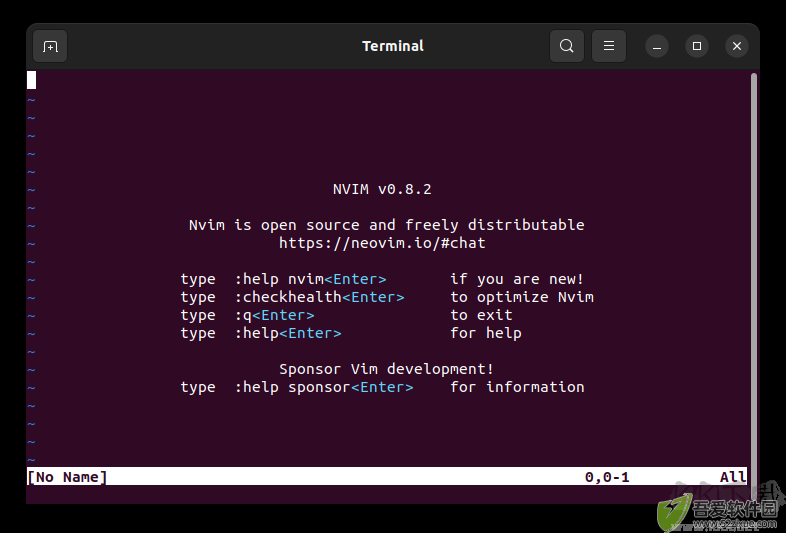
Task: Click the ':help<Enter>' command before 'for help'
Action: tap(288, 333)
